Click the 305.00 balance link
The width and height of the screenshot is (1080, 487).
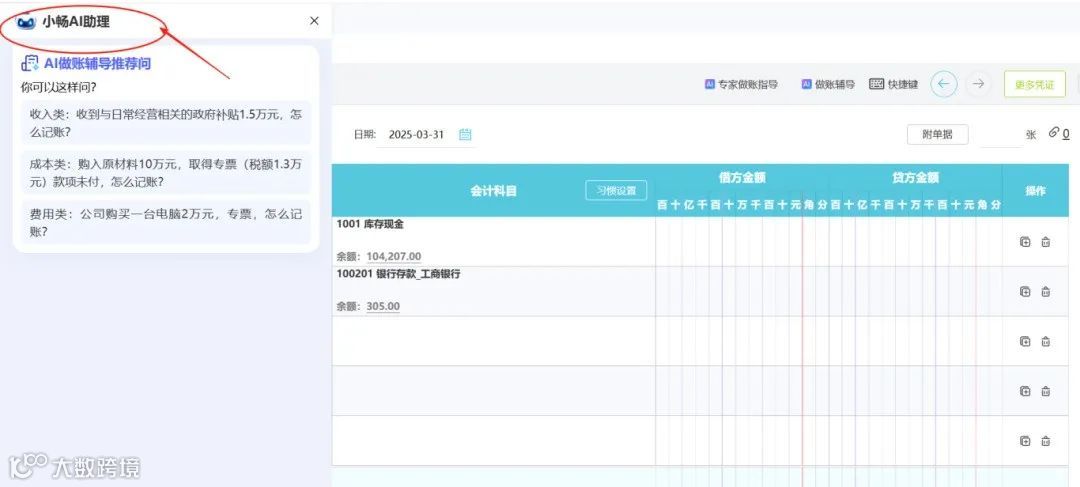click(383, 306)
